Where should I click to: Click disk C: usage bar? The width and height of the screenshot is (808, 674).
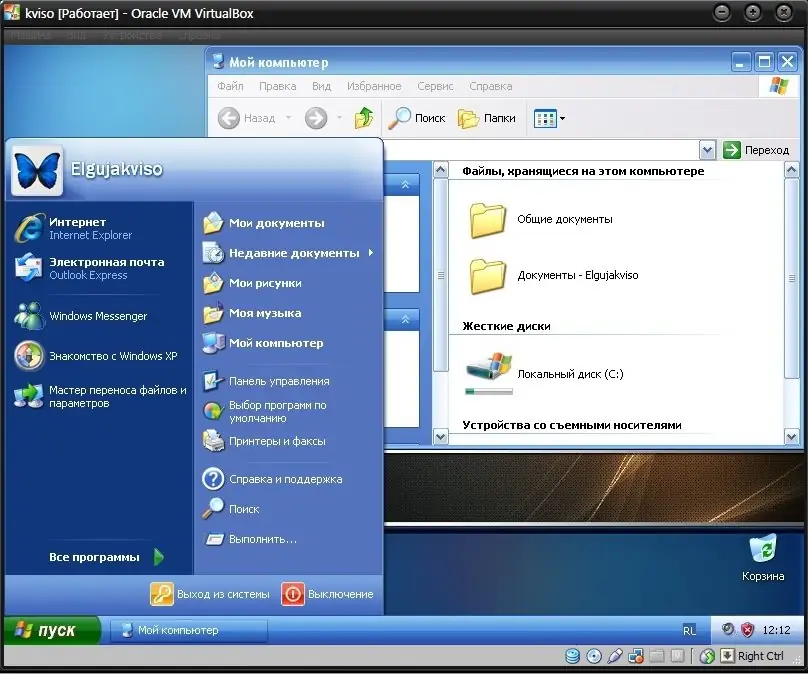[489, 392]
